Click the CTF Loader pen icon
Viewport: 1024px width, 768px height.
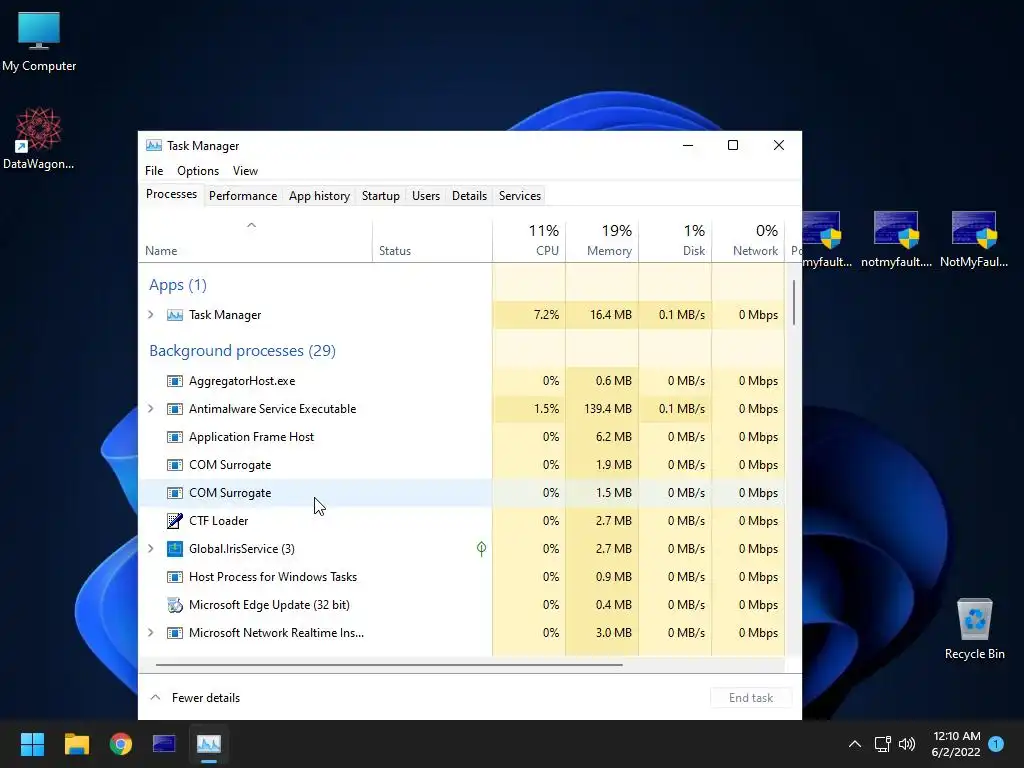pyautogui.click(x=174, y=520)
